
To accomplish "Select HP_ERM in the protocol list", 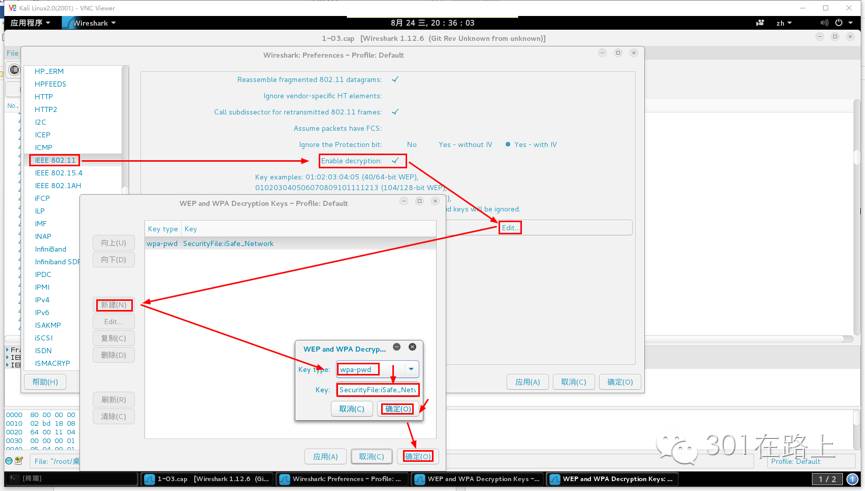I will (x=49, y=71).
